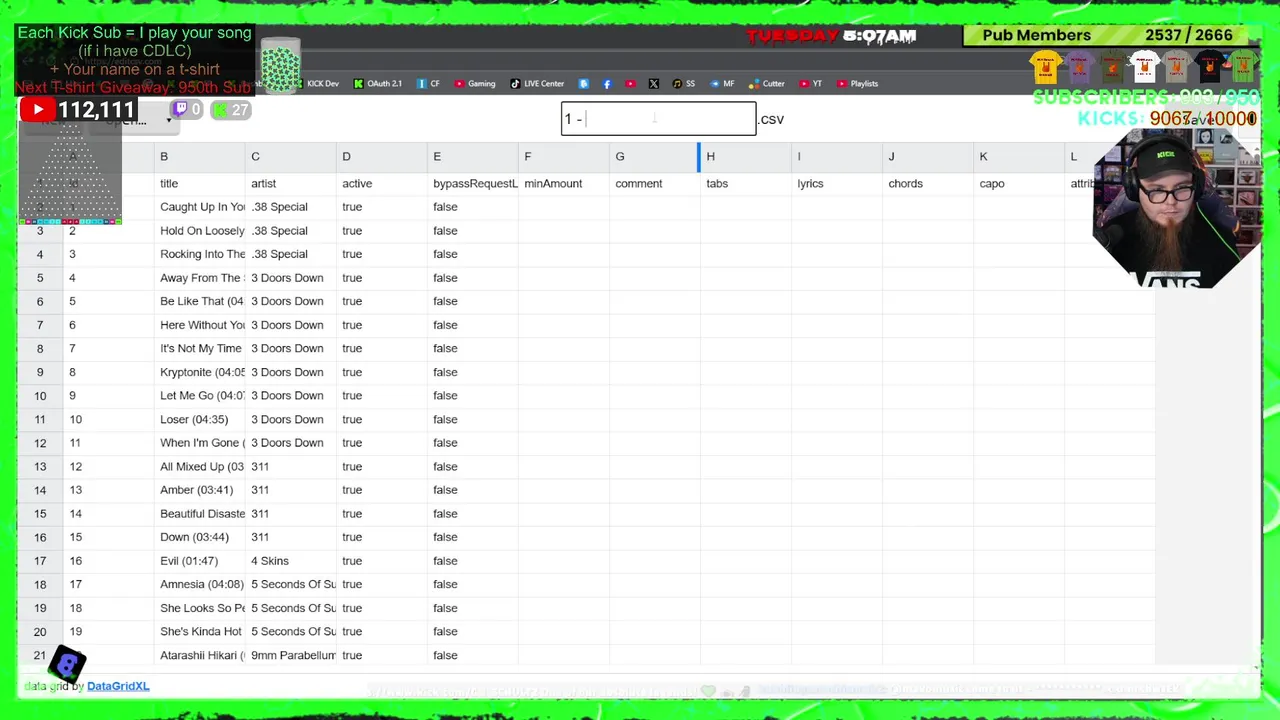Open the TikTok LIVE Center bookmark
This screenshot has width=1280, height=720.
(x=537, y=84)
